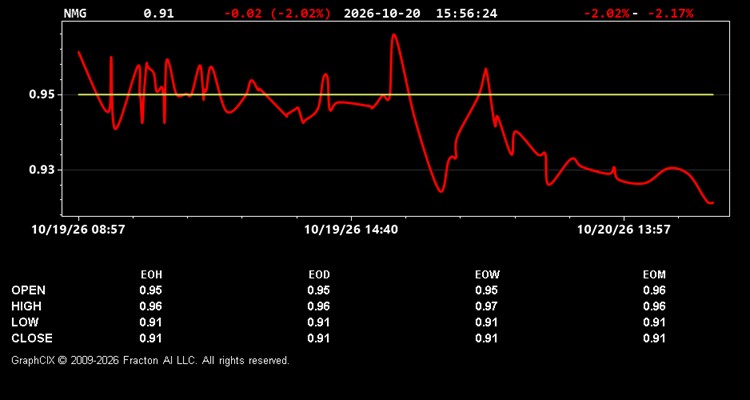
Task: Click the -2.17% range value at top right
Action: pyautogui.click(x=670, y=13)
